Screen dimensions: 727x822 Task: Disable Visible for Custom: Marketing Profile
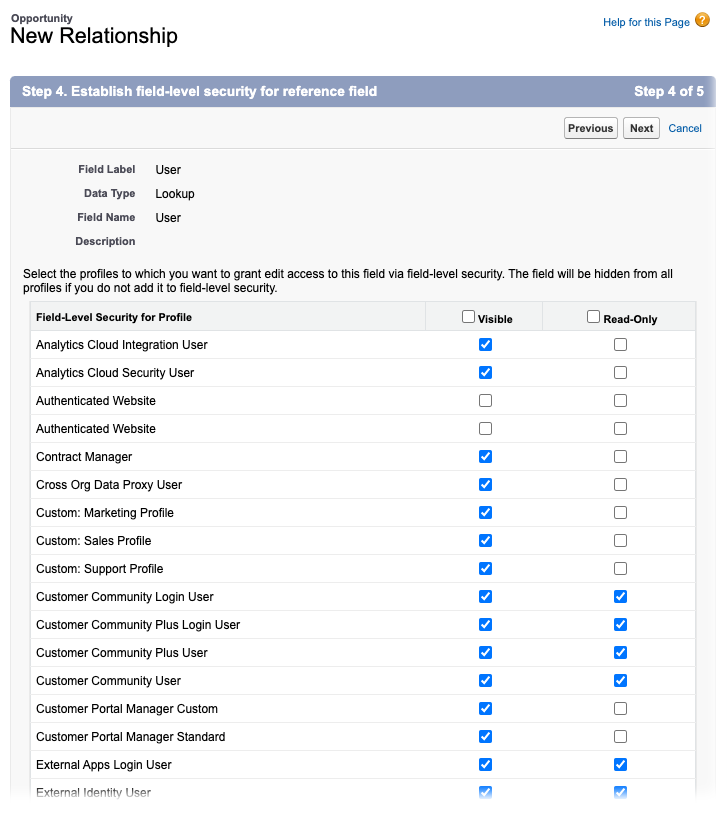pyautogui.click(x=485, y=513)
